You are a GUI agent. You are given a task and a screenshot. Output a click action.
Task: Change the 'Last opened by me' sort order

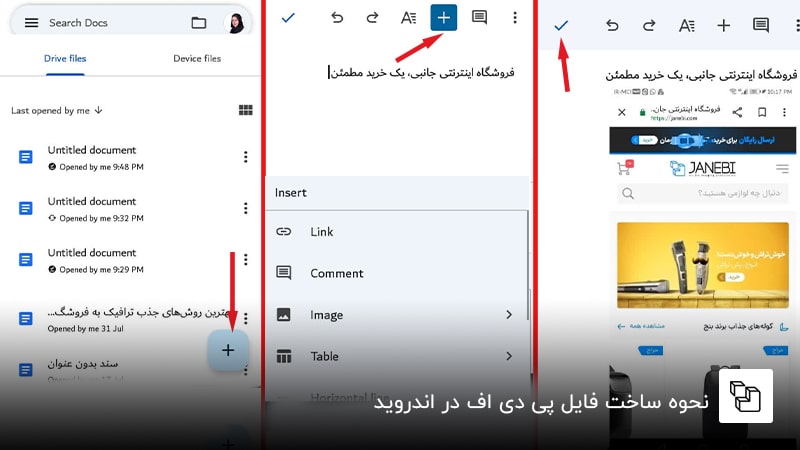coord(57,110)
